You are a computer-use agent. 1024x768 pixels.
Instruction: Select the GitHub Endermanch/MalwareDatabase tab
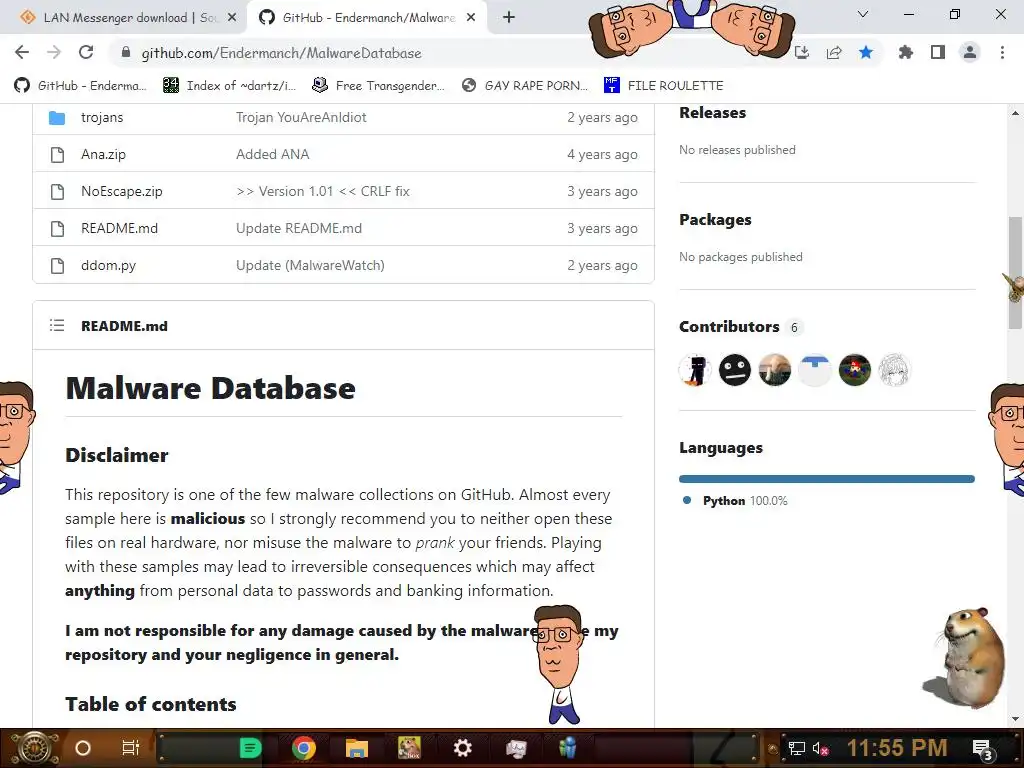pos(367,18)
